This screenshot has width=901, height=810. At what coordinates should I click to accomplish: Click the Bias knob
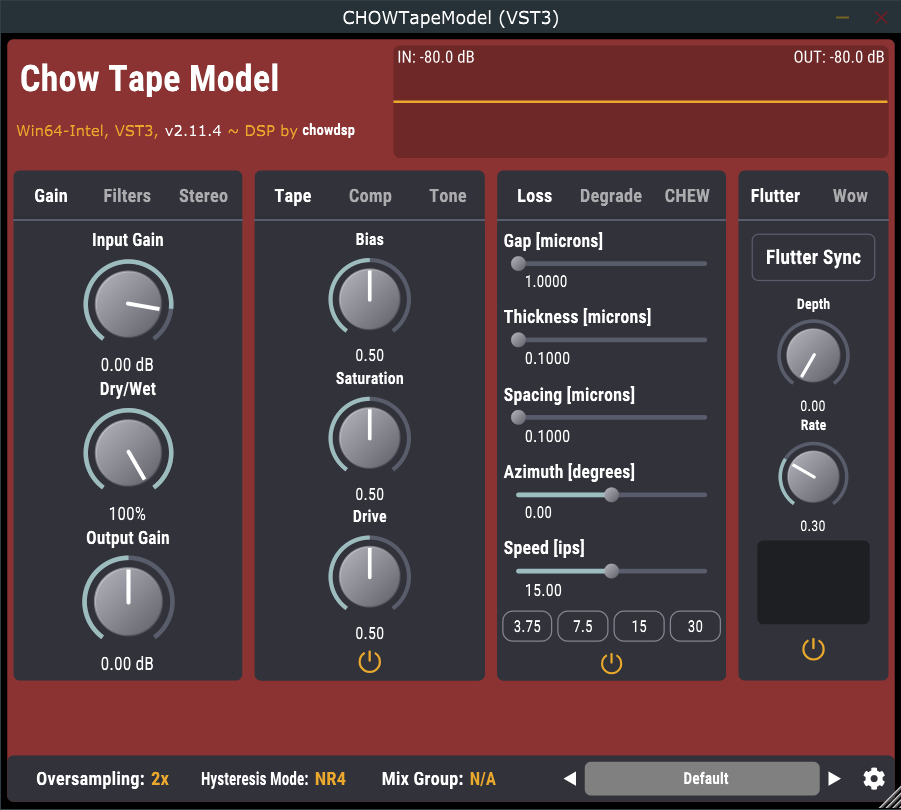[x=369, y=299]
